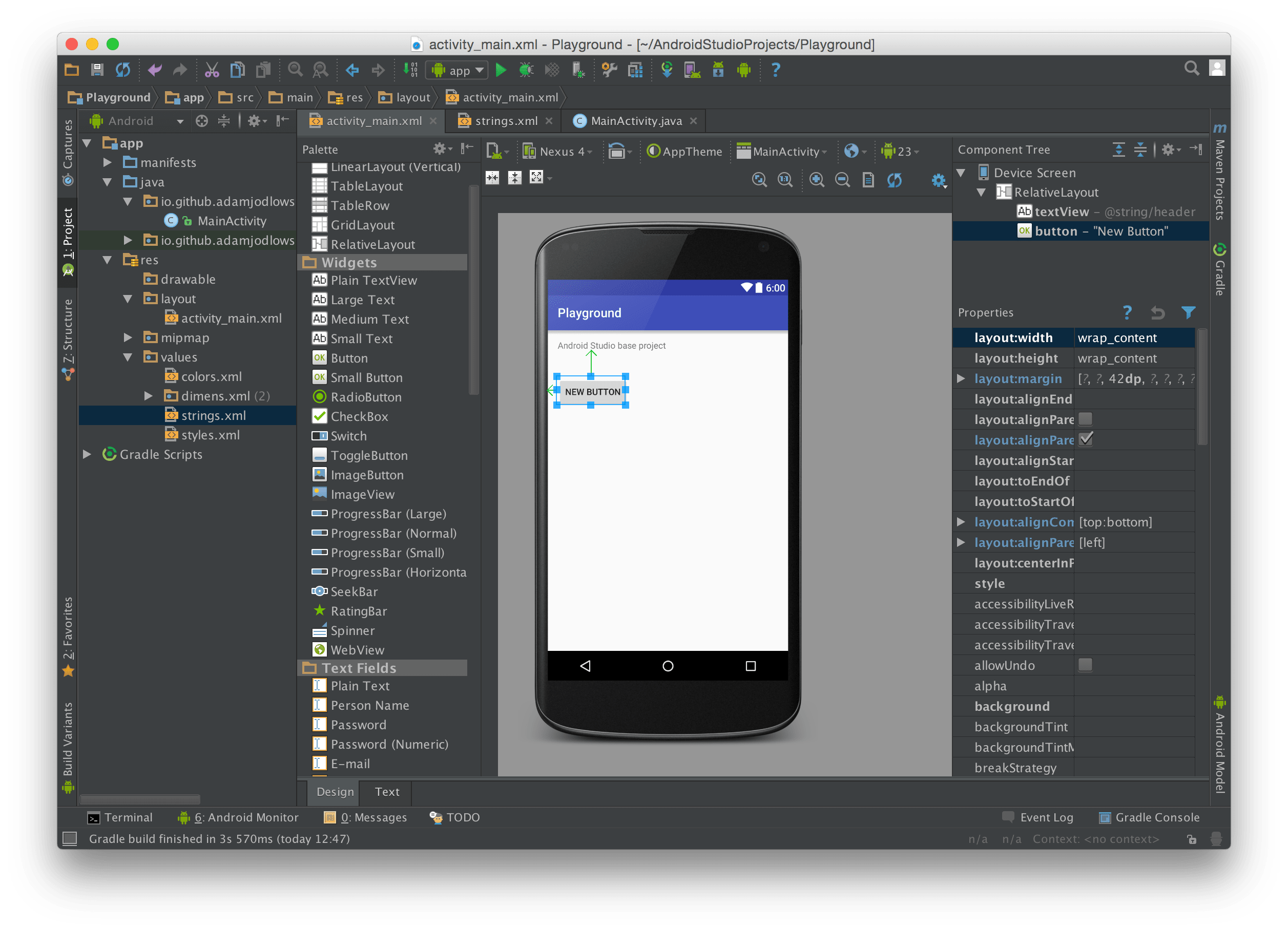This screenshot has width=1288, height=931.
Task: Open the SDK Manager icon
Action: point(718,70)
